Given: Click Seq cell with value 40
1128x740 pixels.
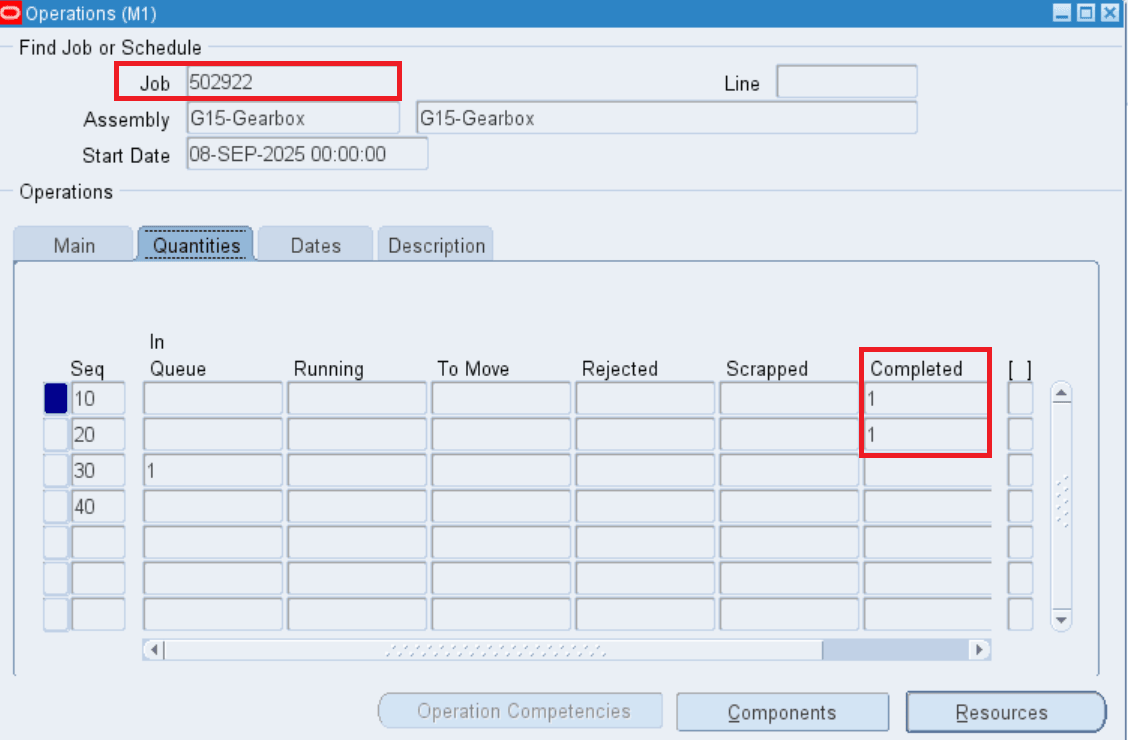Looking at the screenshot, I should coord(98,506).
